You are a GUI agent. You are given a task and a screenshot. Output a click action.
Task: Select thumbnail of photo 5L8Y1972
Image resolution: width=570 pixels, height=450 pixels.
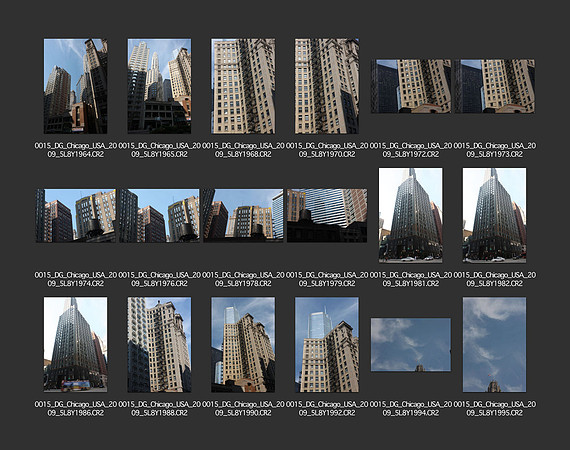(x=411, y=86)
